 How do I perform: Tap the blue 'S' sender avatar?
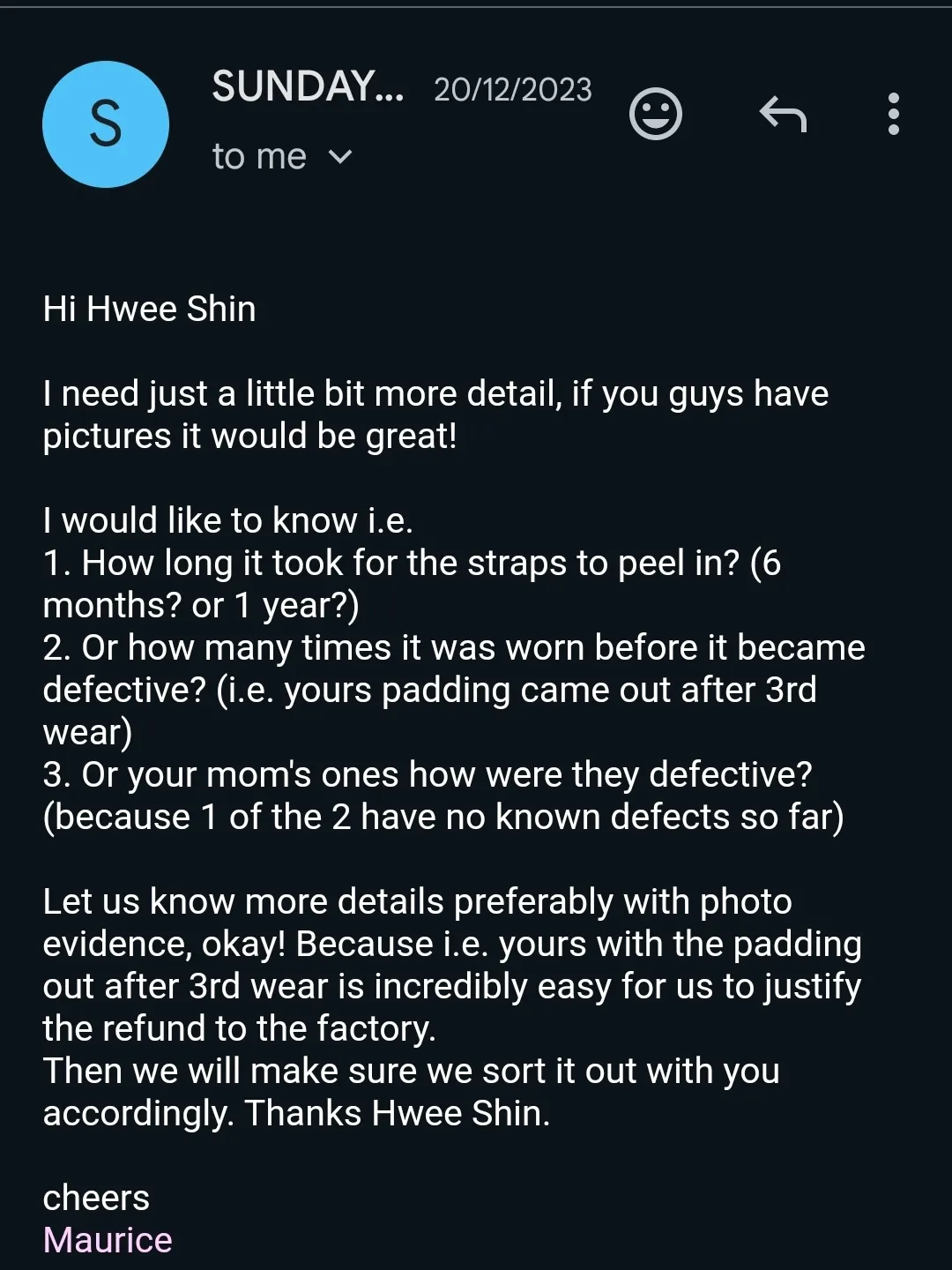[106, 124]
